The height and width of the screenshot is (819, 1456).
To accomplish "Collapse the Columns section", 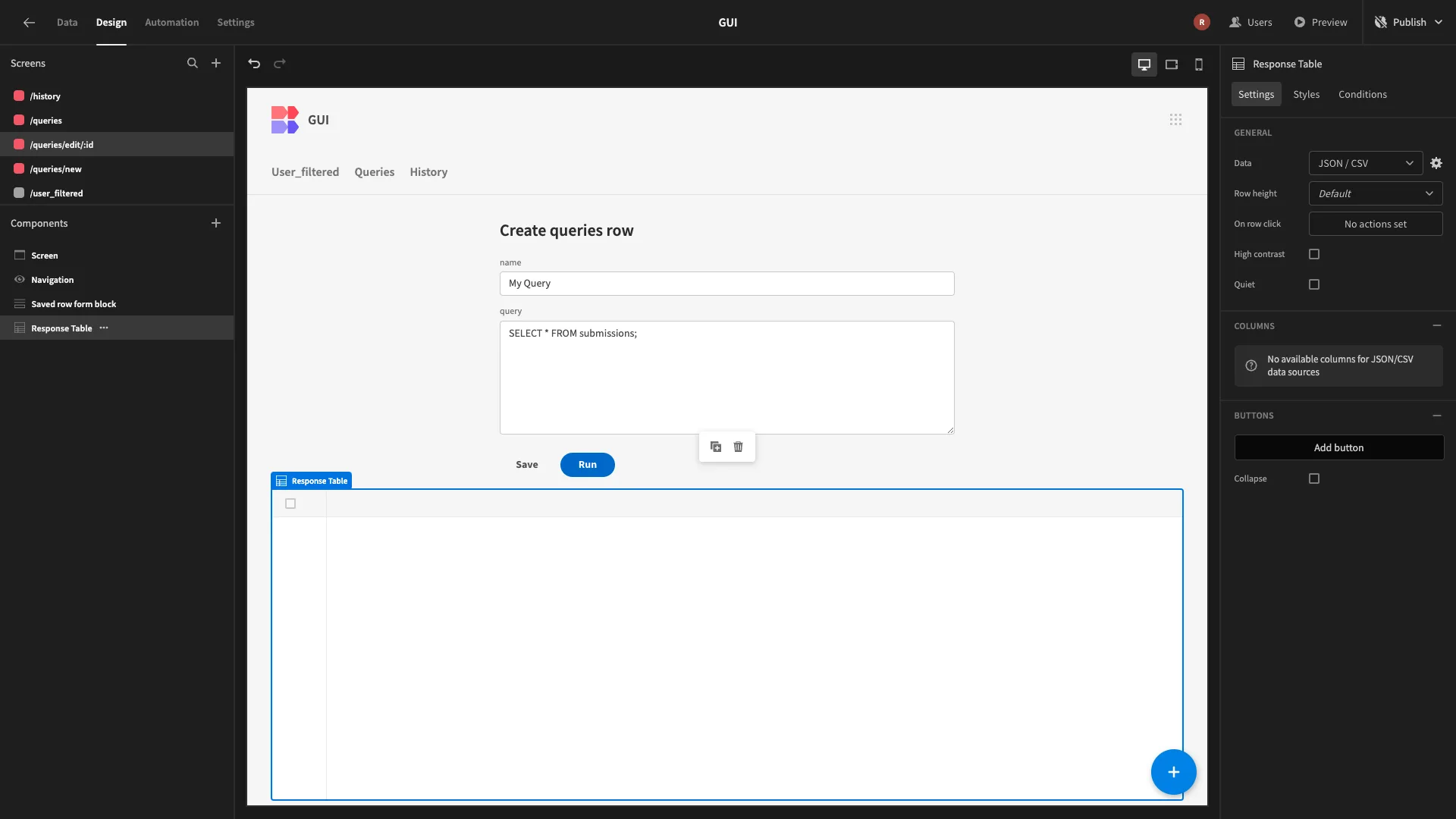I will 1436,325.
